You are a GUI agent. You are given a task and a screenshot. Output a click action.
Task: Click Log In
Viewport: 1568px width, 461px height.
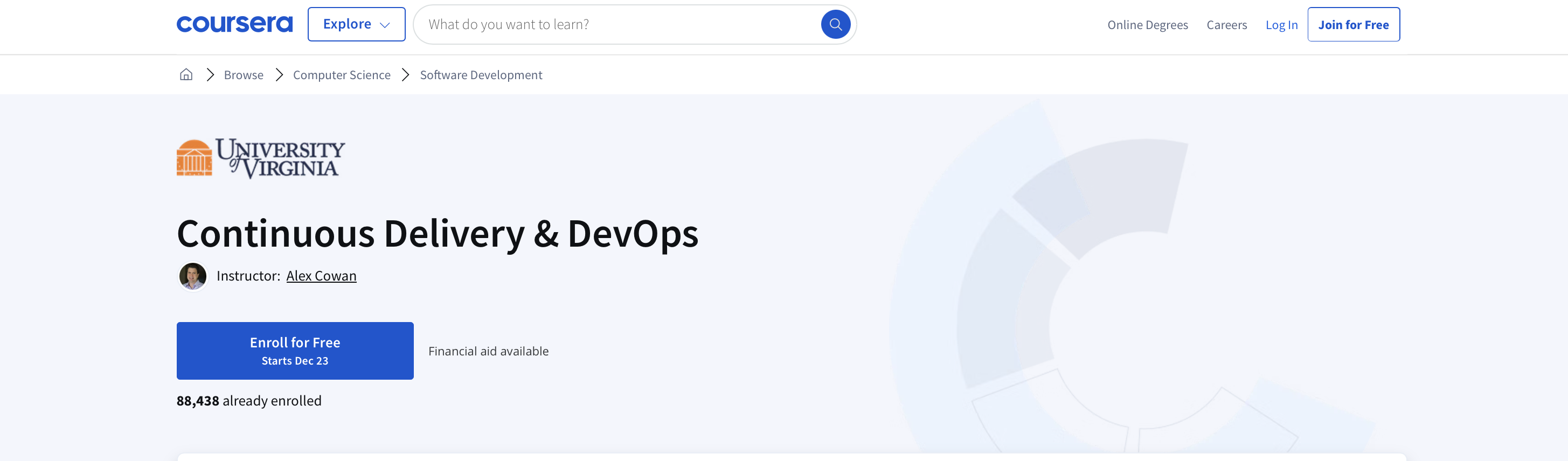click(x=1281, y=25)
